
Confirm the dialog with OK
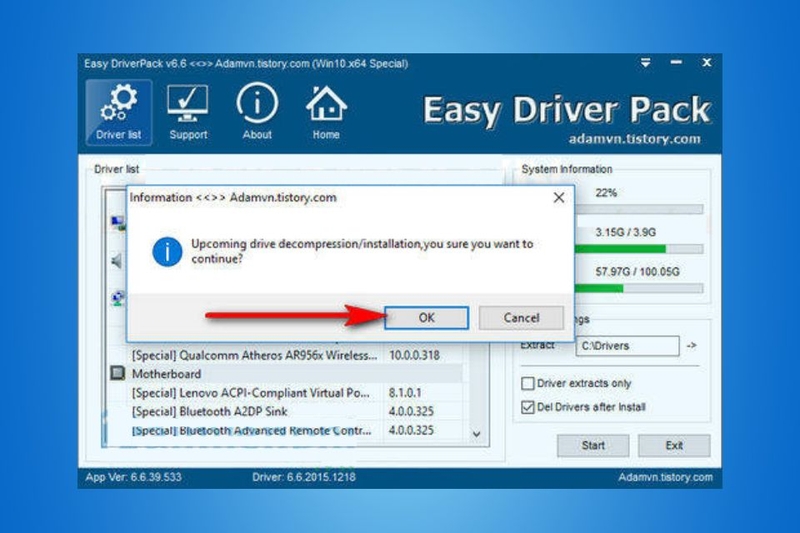point(427,318)
